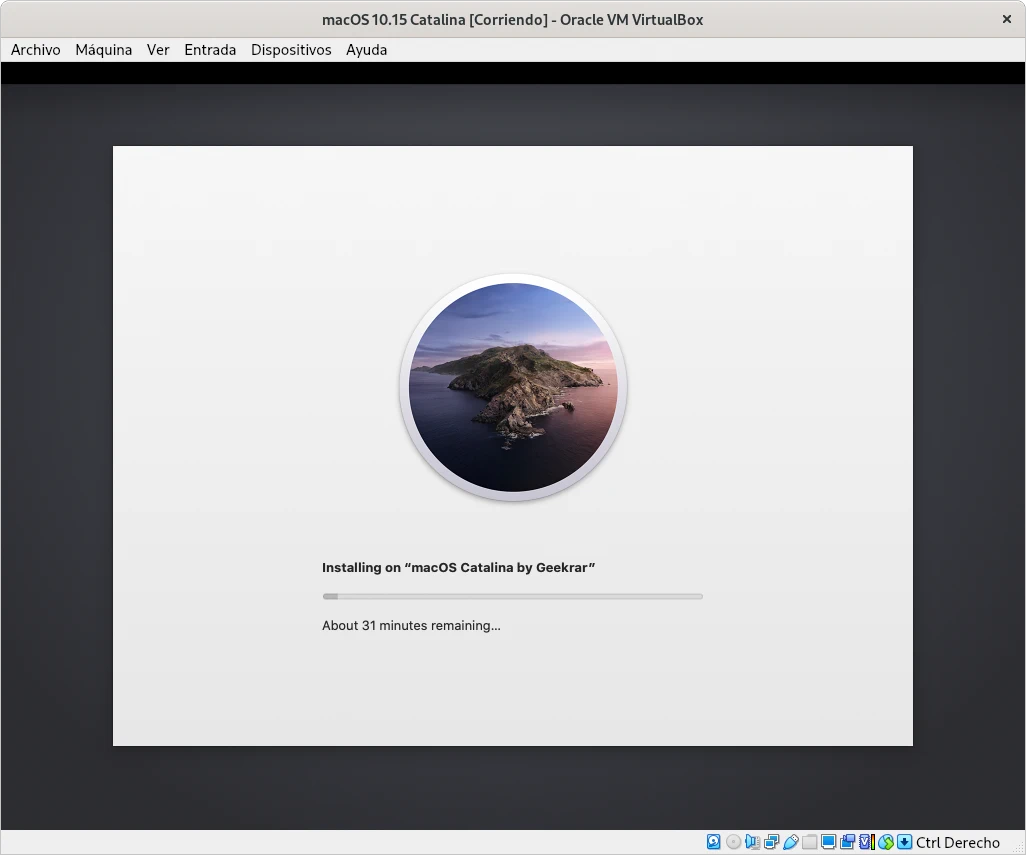Click the V processor status icon
The height and width of the screenshot is (855, 1026).
[x=867, y=842]
